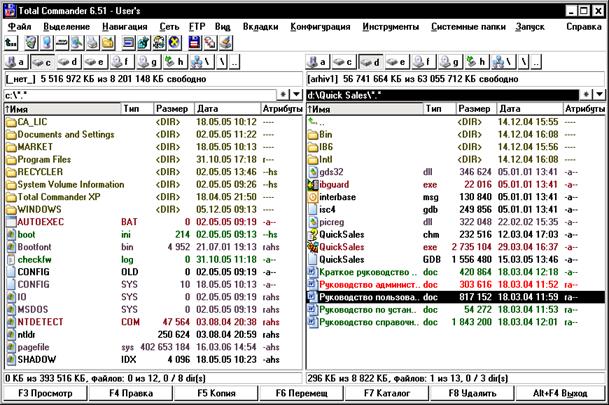Screen dimensions: 609x405
Task: Open network neighborhood in left panel
Action: pos(201,62)
